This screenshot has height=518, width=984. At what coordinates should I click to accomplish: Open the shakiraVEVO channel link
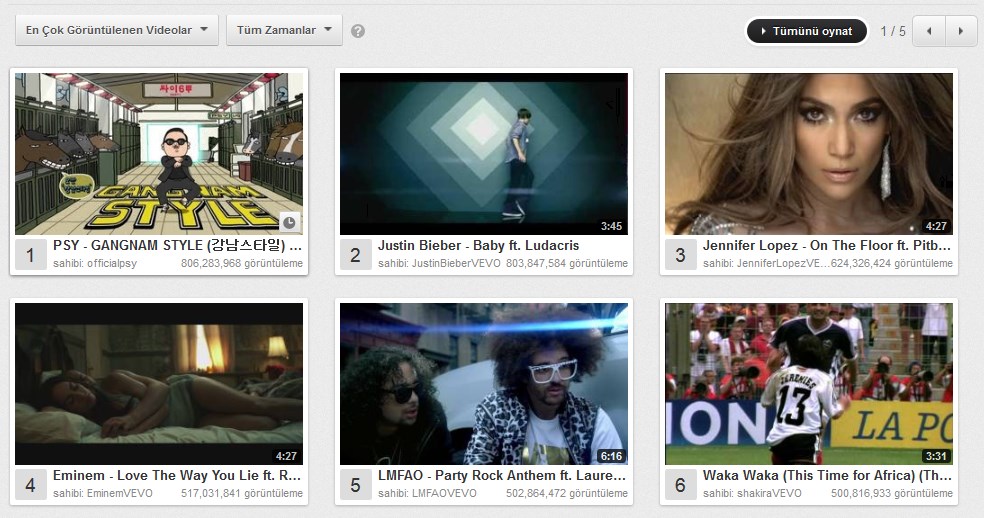769,494
